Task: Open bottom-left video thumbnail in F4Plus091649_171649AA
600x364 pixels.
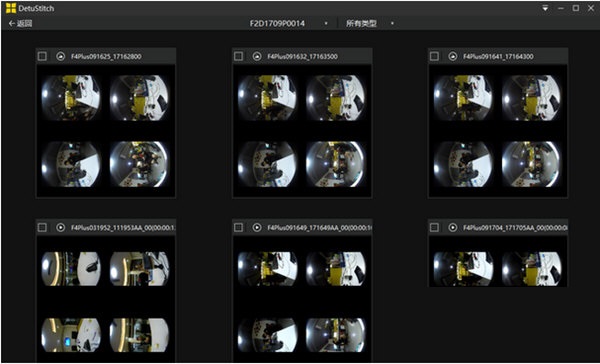Action: click(267, 335)
